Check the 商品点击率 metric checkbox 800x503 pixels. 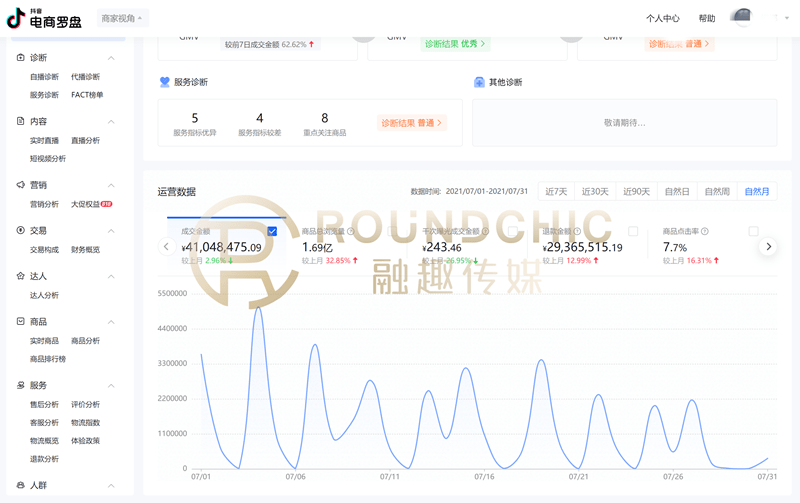(x=753, y=231)
